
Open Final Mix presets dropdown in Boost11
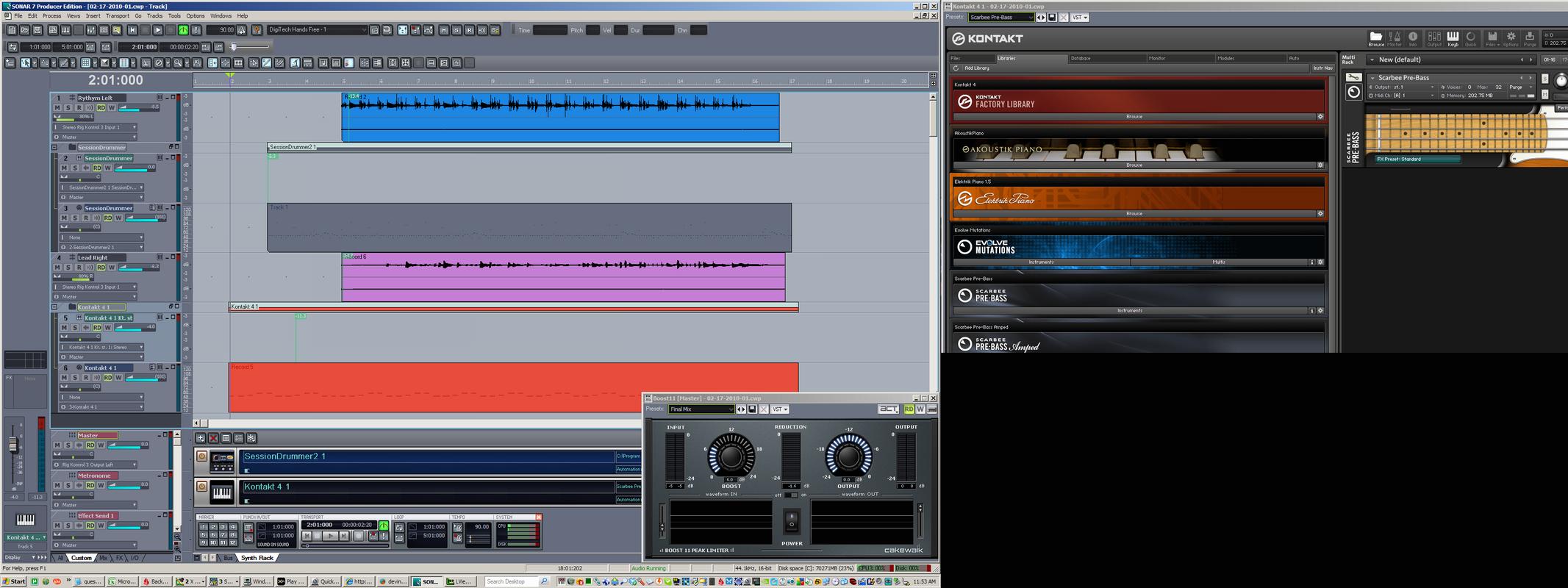pos(701,409)
